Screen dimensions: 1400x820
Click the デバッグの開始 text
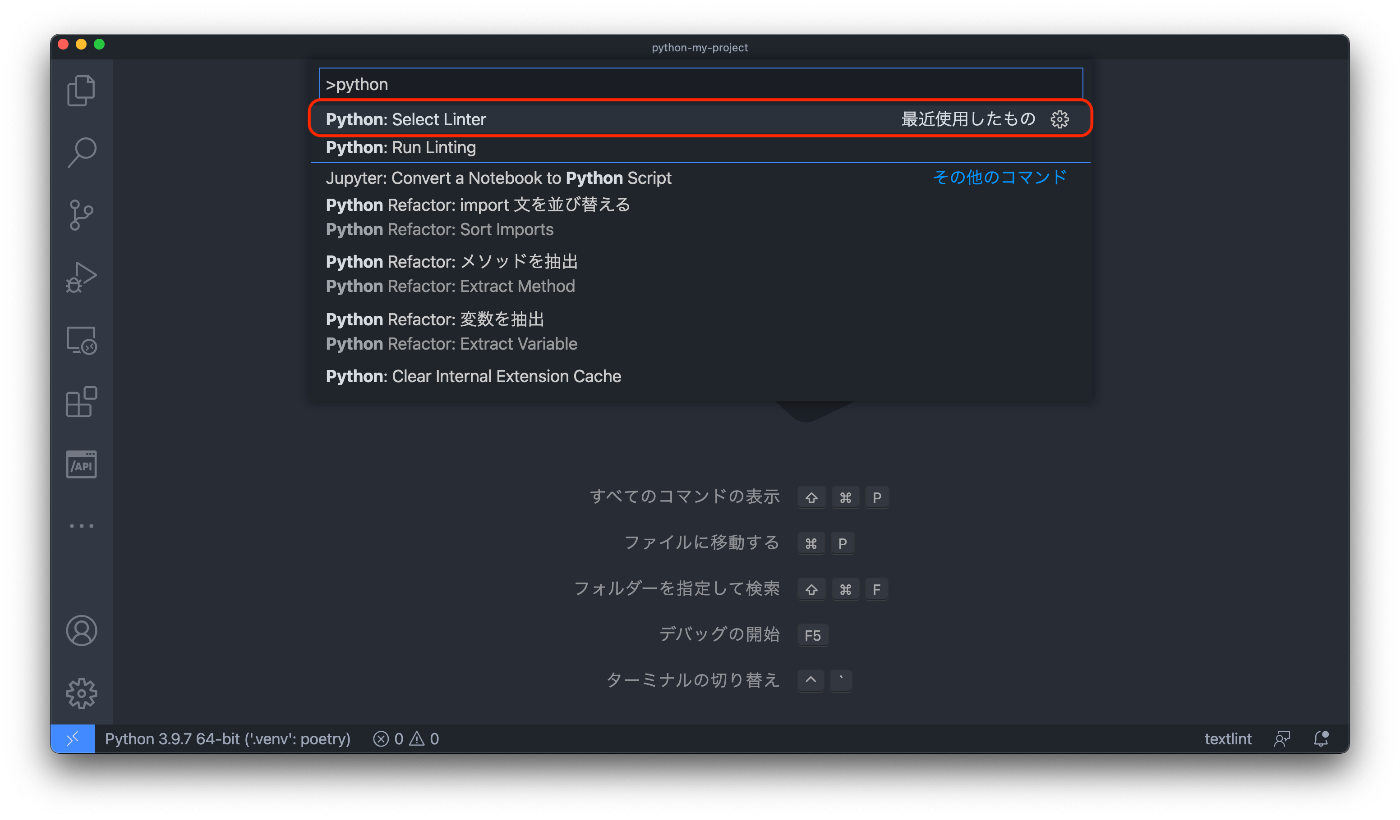[x=720, y=634]
